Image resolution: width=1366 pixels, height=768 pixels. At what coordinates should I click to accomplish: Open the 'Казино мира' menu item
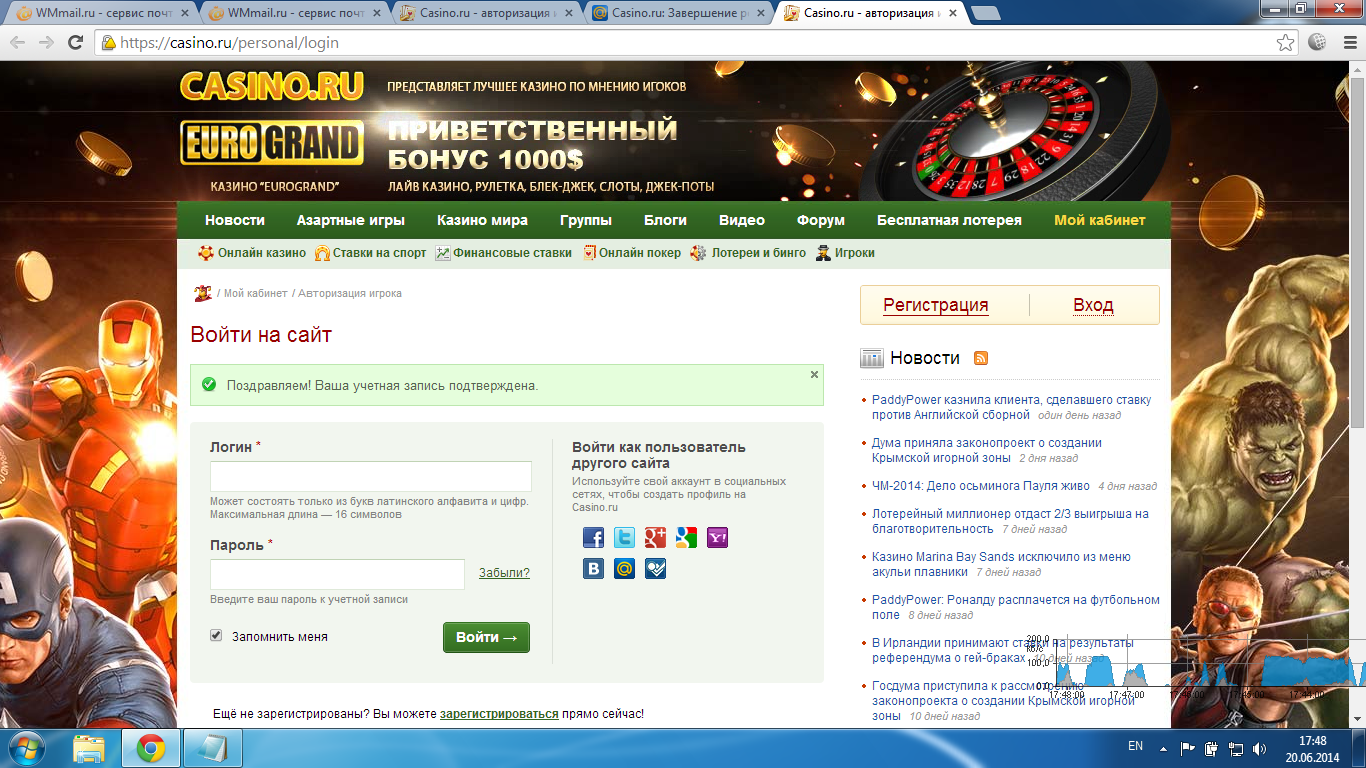[x=483, y=220]
